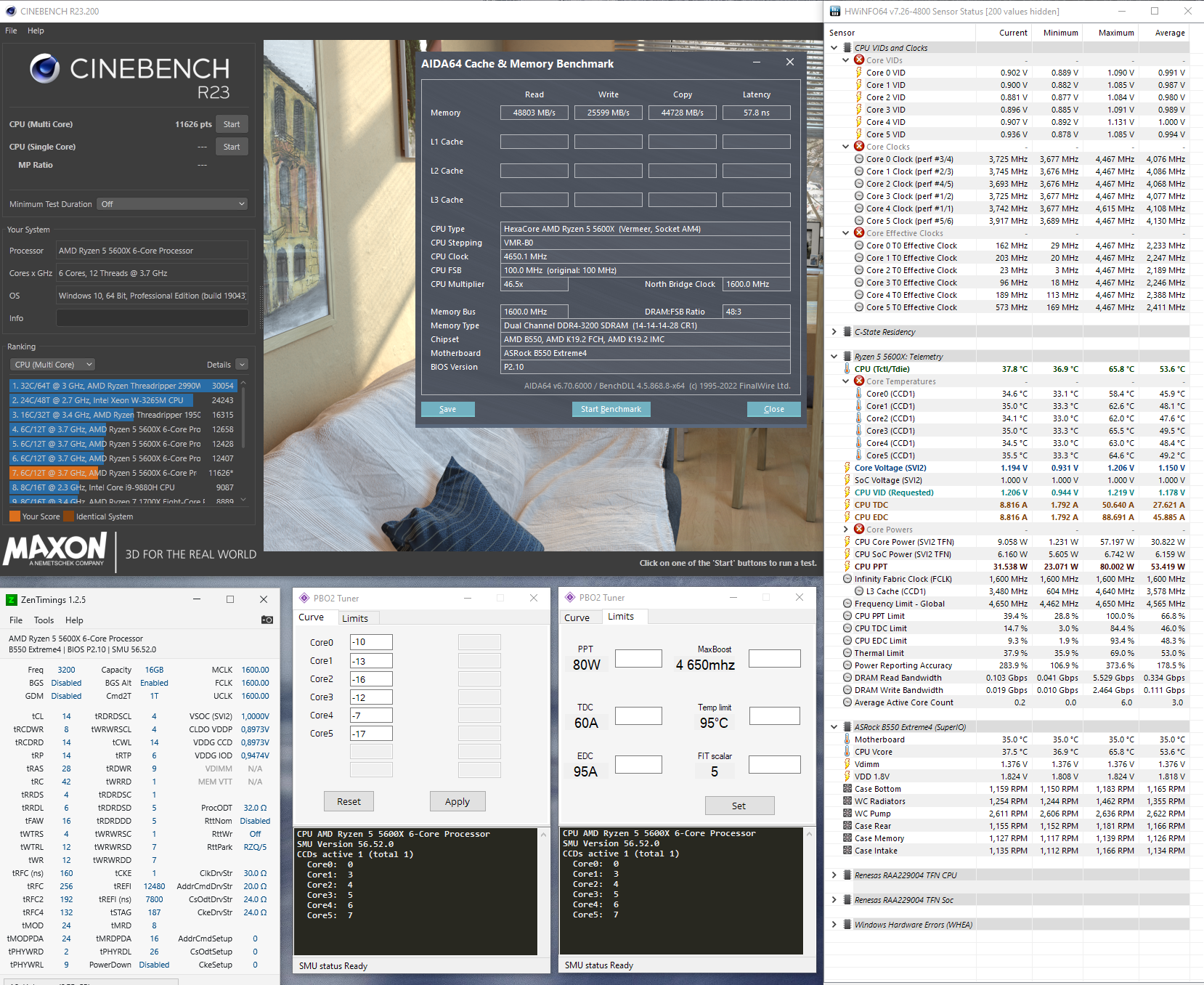
Task: Click the Info field in Cinebench Your System
Action: (x=152, y=318)
